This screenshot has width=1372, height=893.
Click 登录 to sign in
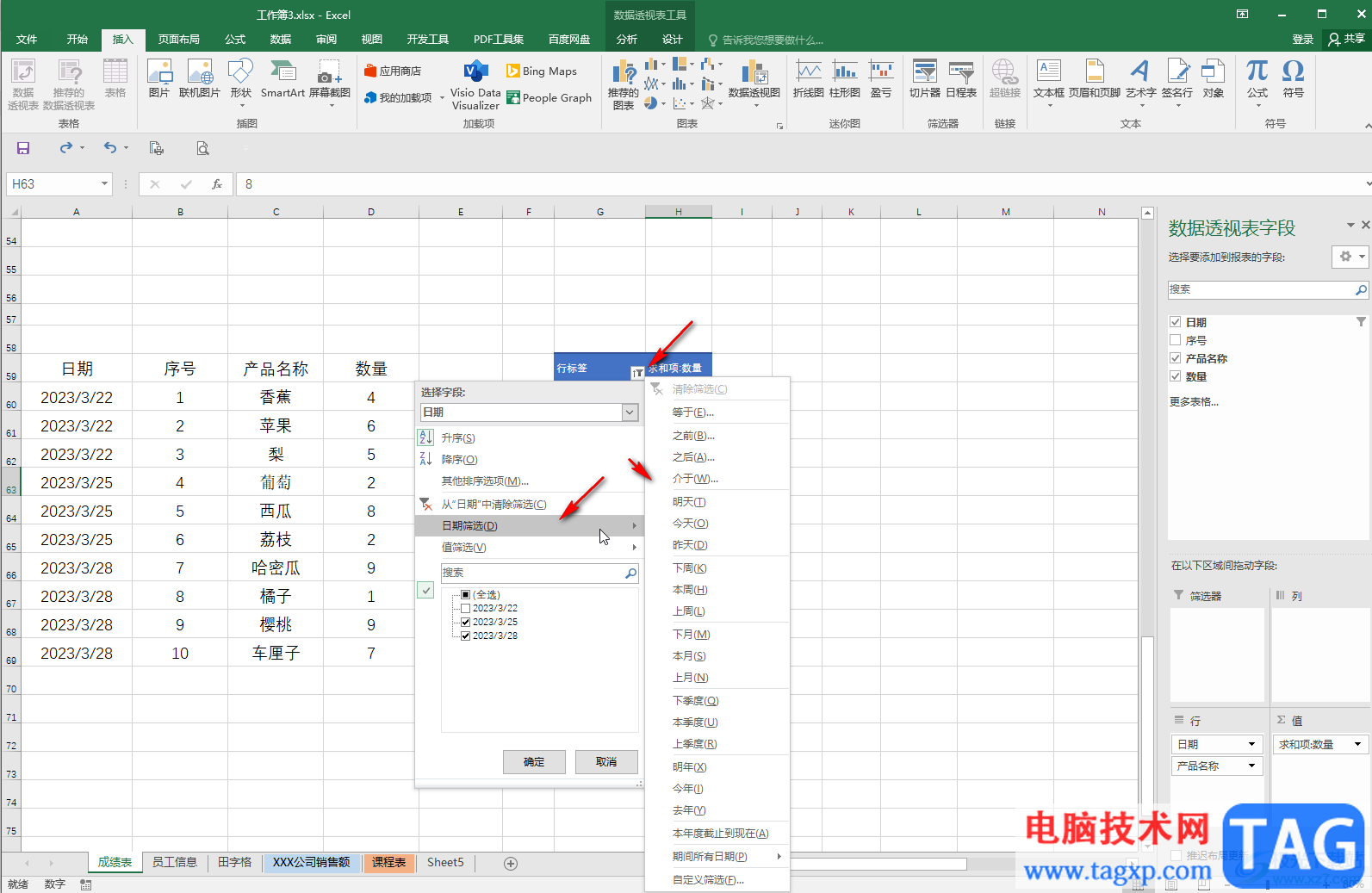click(x=1302, y=40)
